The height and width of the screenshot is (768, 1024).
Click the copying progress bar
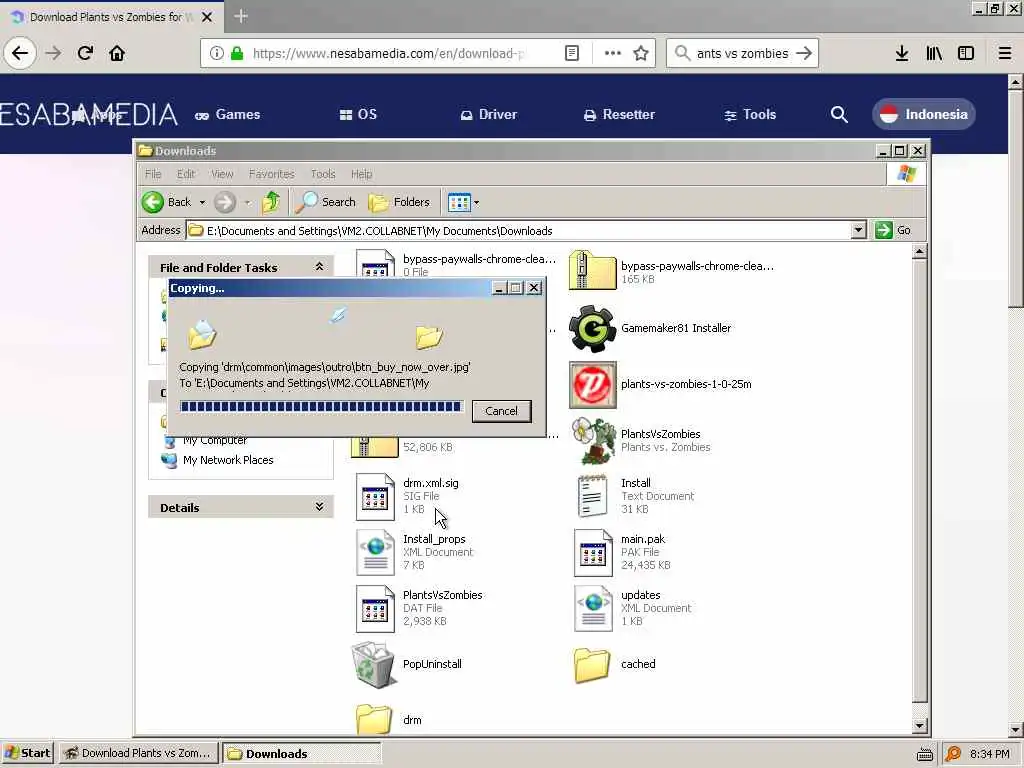pyautogui.click(x=321, y=407)
